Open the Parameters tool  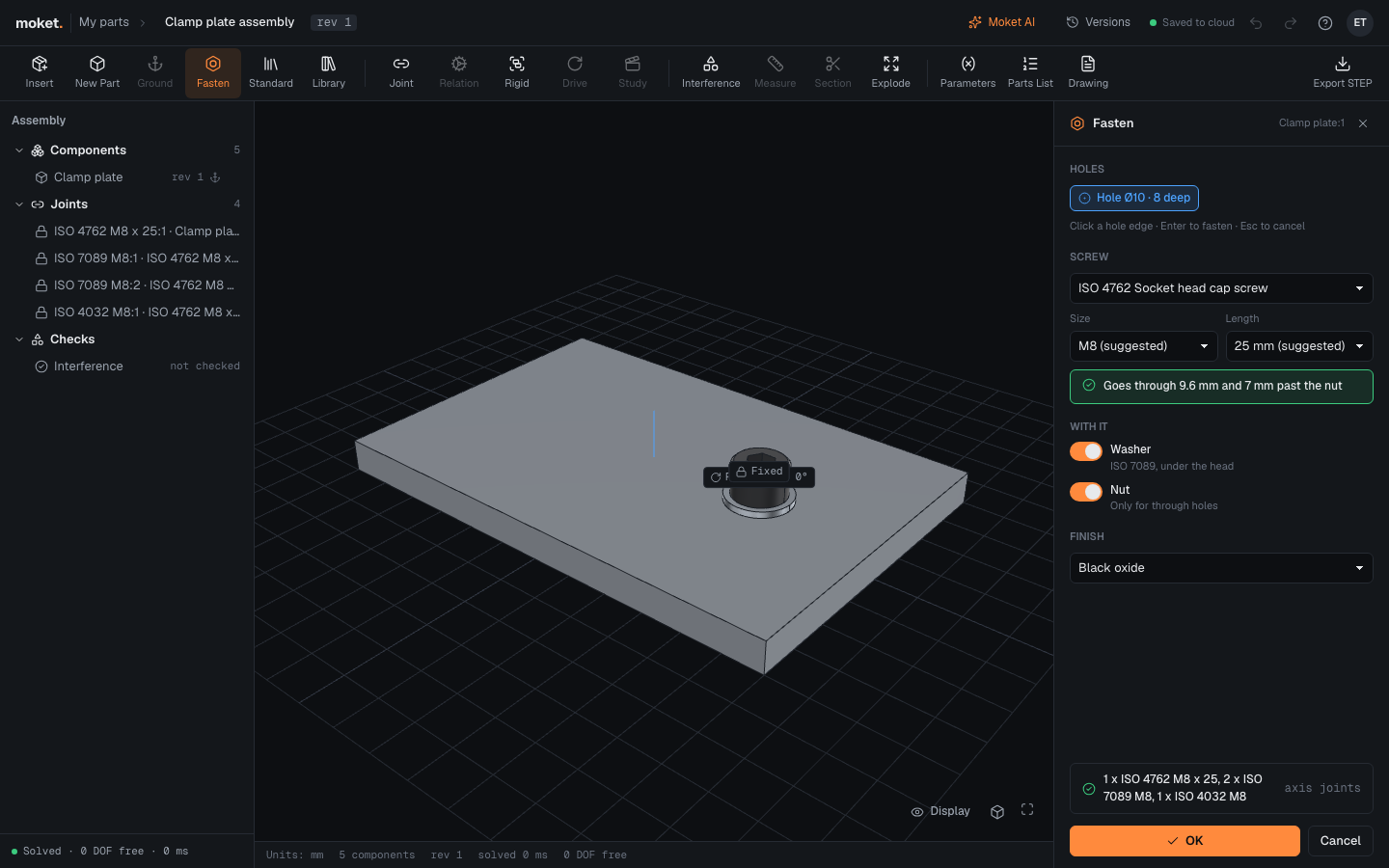pos(967,72)
